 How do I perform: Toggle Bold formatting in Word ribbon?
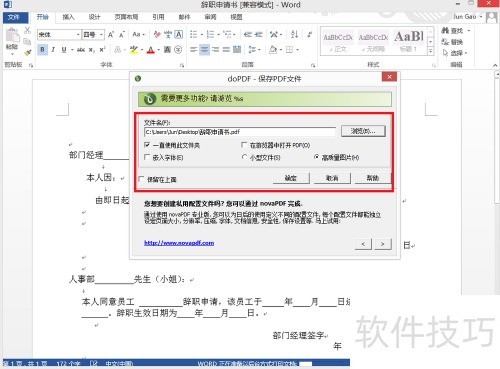pyautogui.click(x=42, y=50)
